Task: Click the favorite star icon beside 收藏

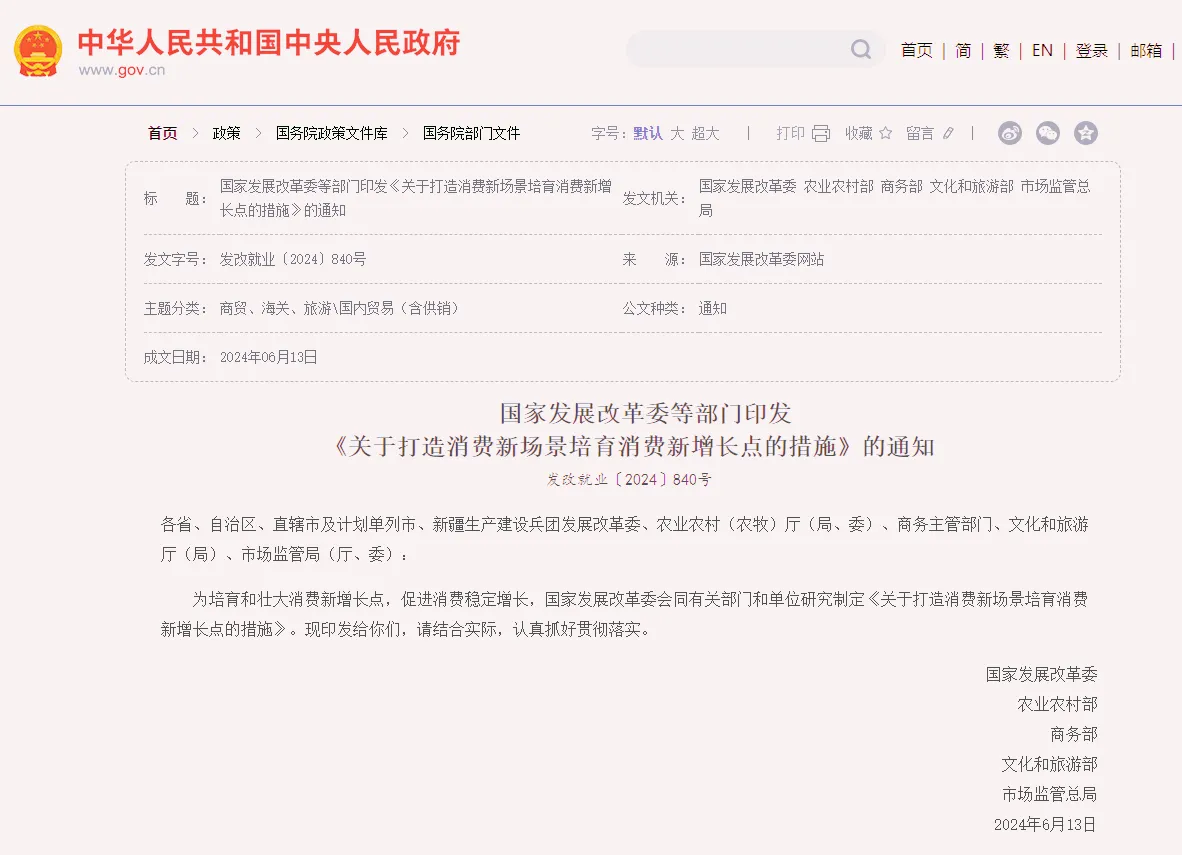Action: 886,133
